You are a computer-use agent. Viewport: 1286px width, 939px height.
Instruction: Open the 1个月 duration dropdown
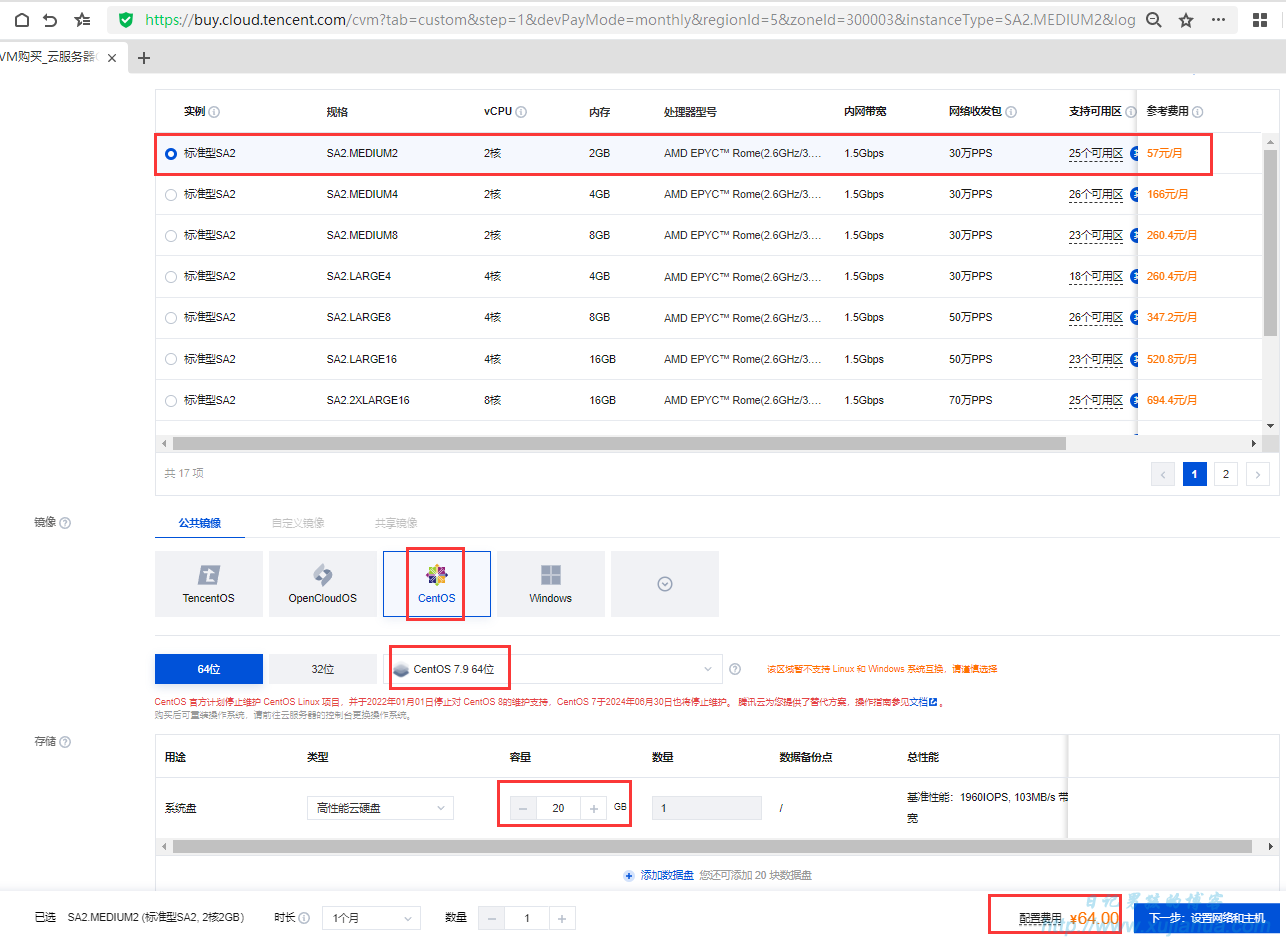(x=371, y=918)
